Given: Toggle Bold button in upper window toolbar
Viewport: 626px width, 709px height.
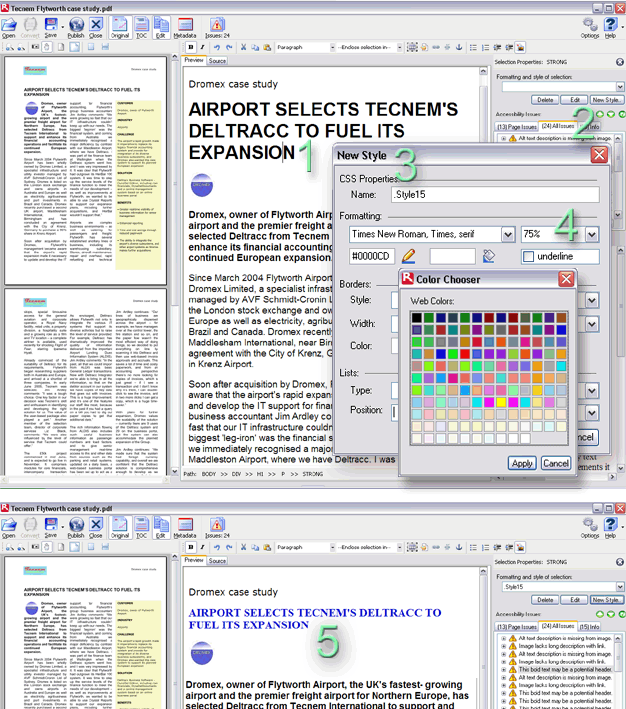Looking at the screenshot, I should pyautogui.click(x=191, y=47).
